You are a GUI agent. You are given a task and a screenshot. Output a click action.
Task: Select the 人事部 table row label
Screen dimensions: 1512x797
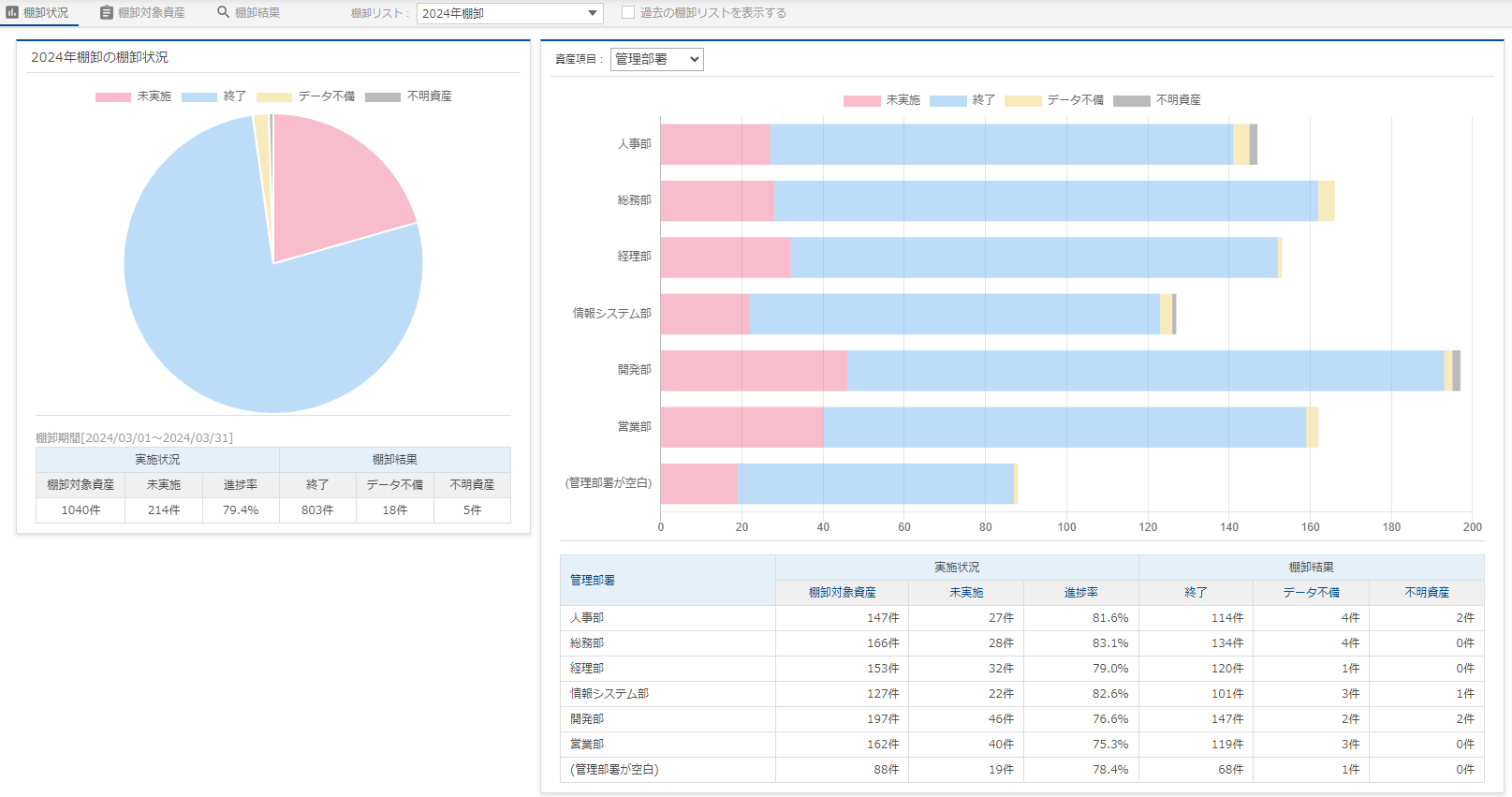(x=587, y=618)
